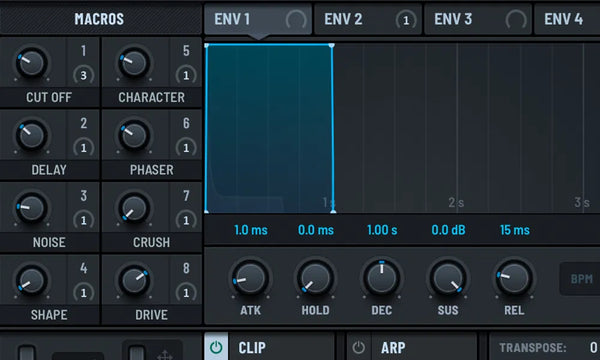Click the PHASER macro name label
This screenshot has width=600, height=360.
152,170
